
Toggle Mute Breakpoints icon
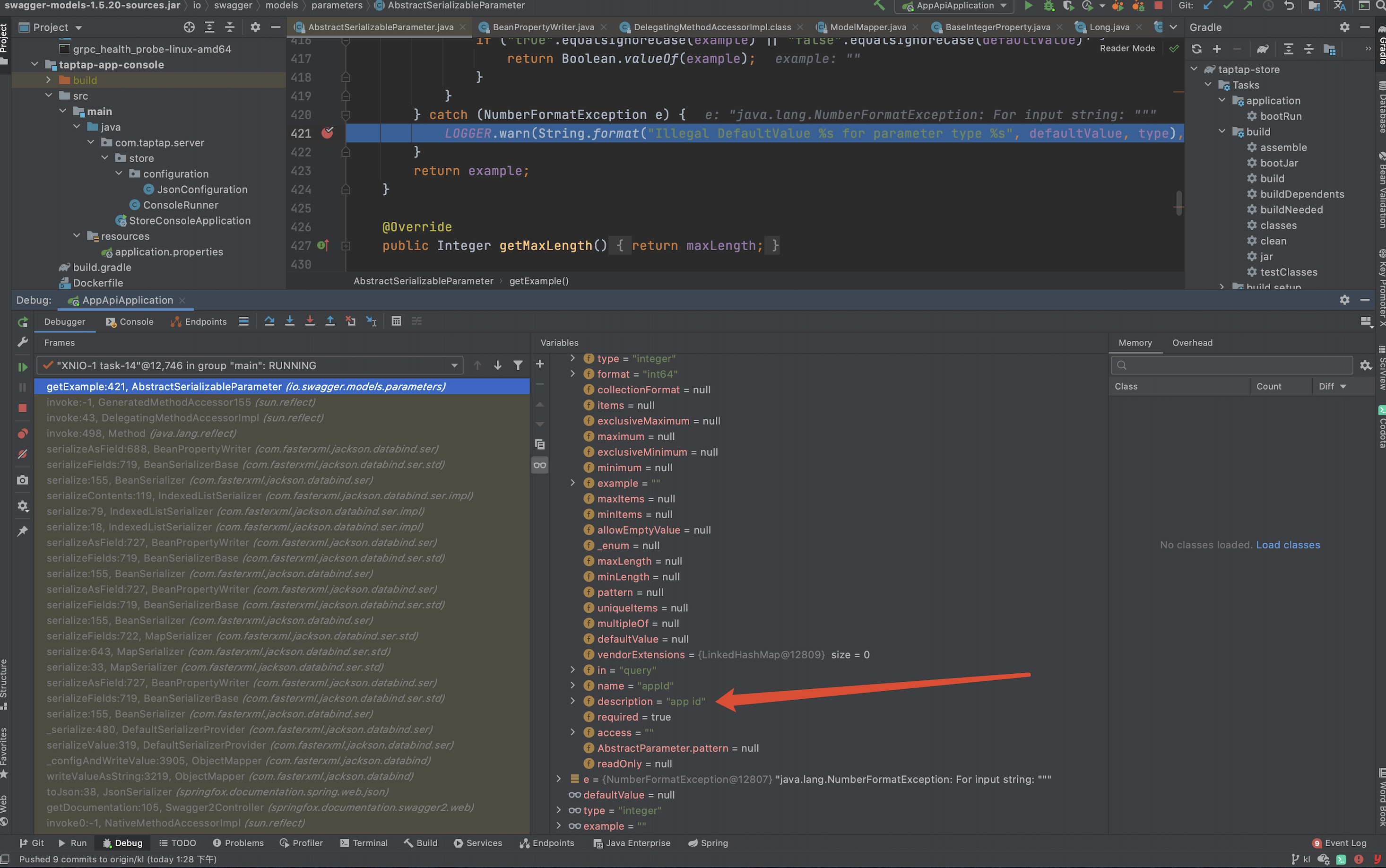coord(22,454)
